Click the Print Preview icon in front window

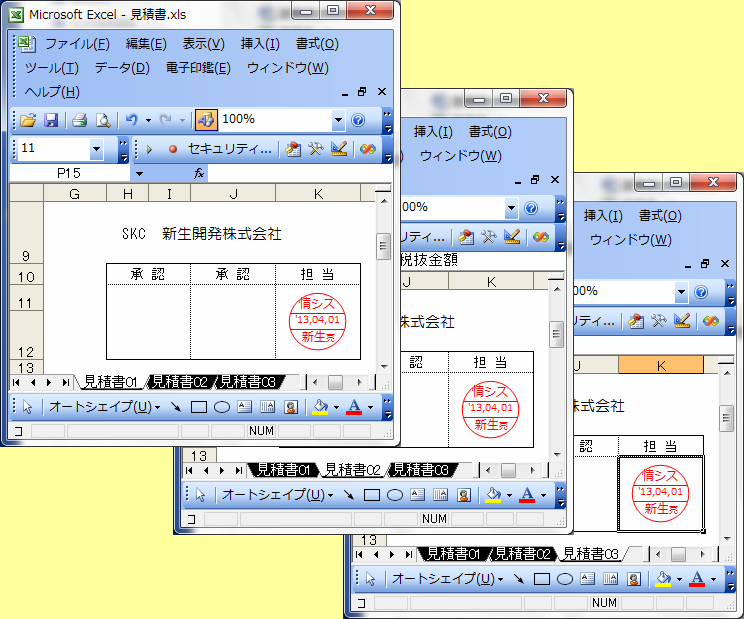[x=102, y=120]
